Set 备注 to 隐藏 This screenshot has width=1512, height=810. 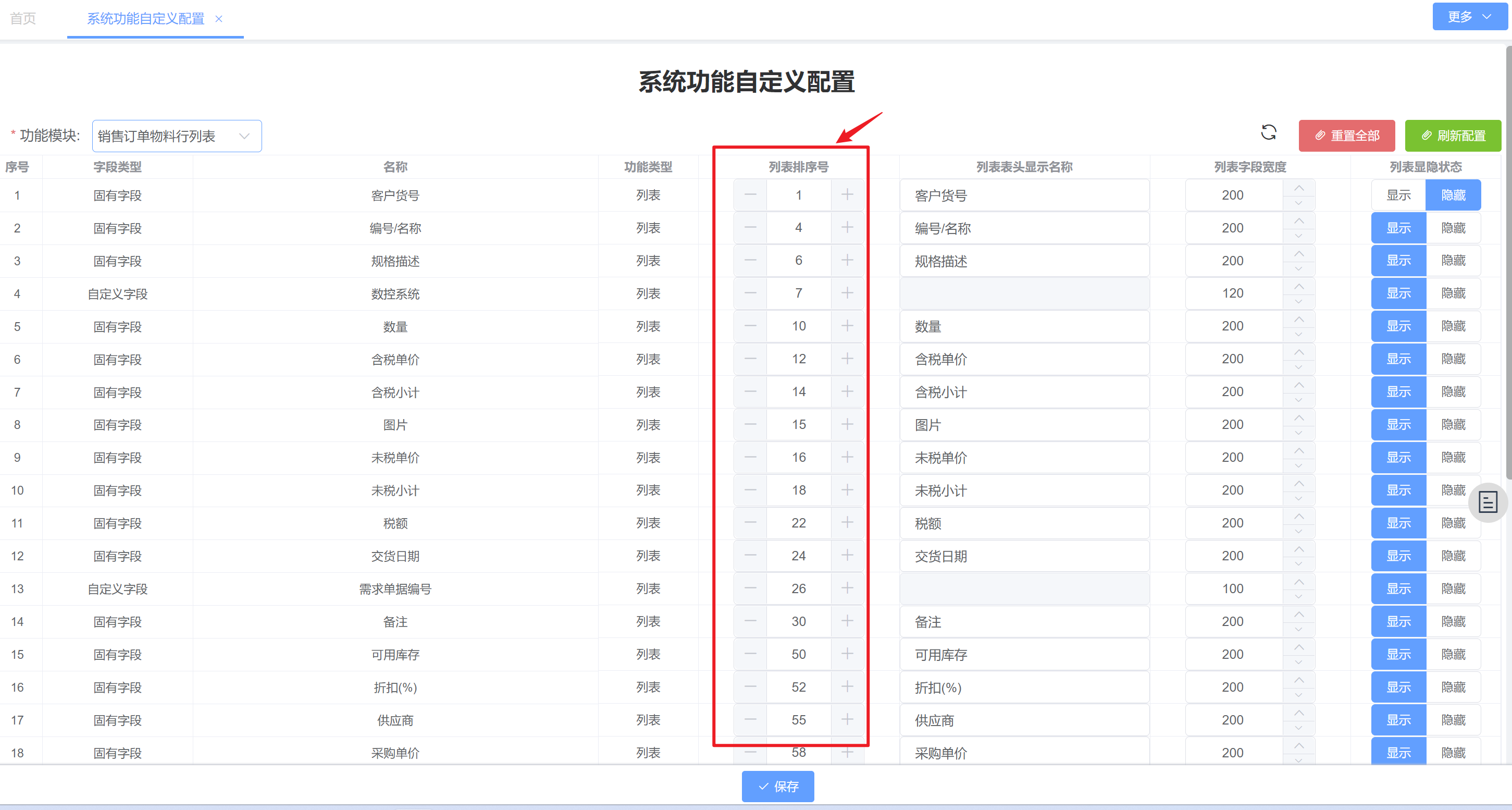tap(1453, 621)
